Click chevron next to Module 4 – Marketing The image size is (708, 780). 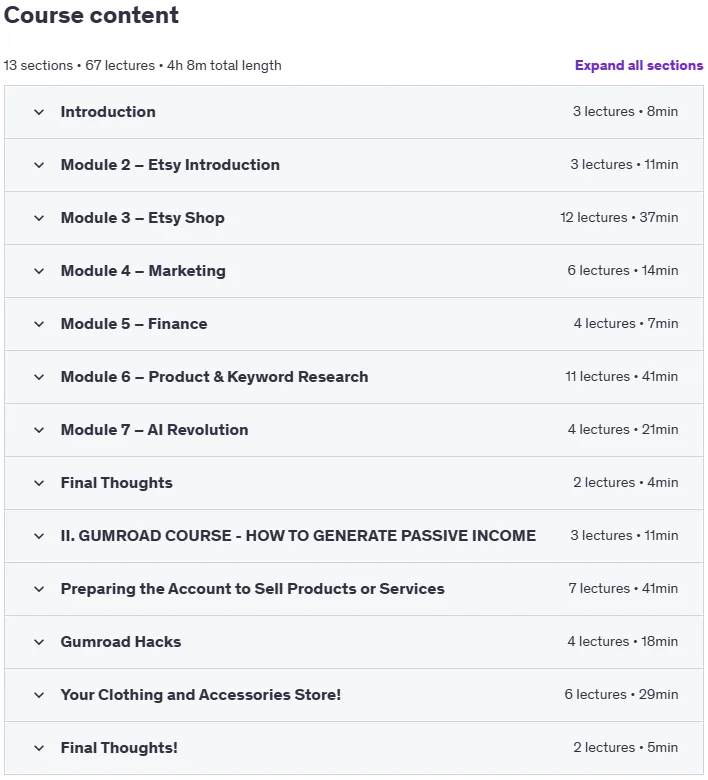click(x=39, y=271)
